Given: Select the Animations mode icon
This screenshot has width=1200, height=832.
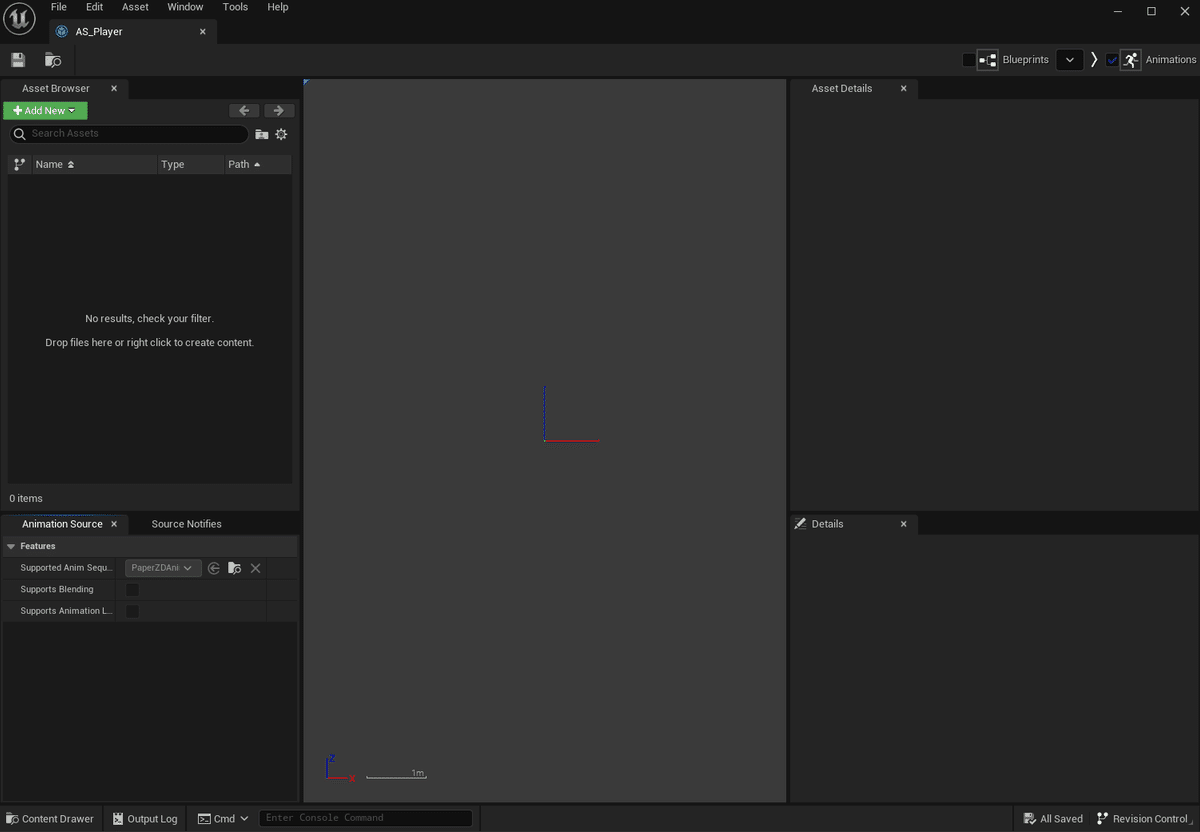Looking at the screenshot, I should 1131,59.
